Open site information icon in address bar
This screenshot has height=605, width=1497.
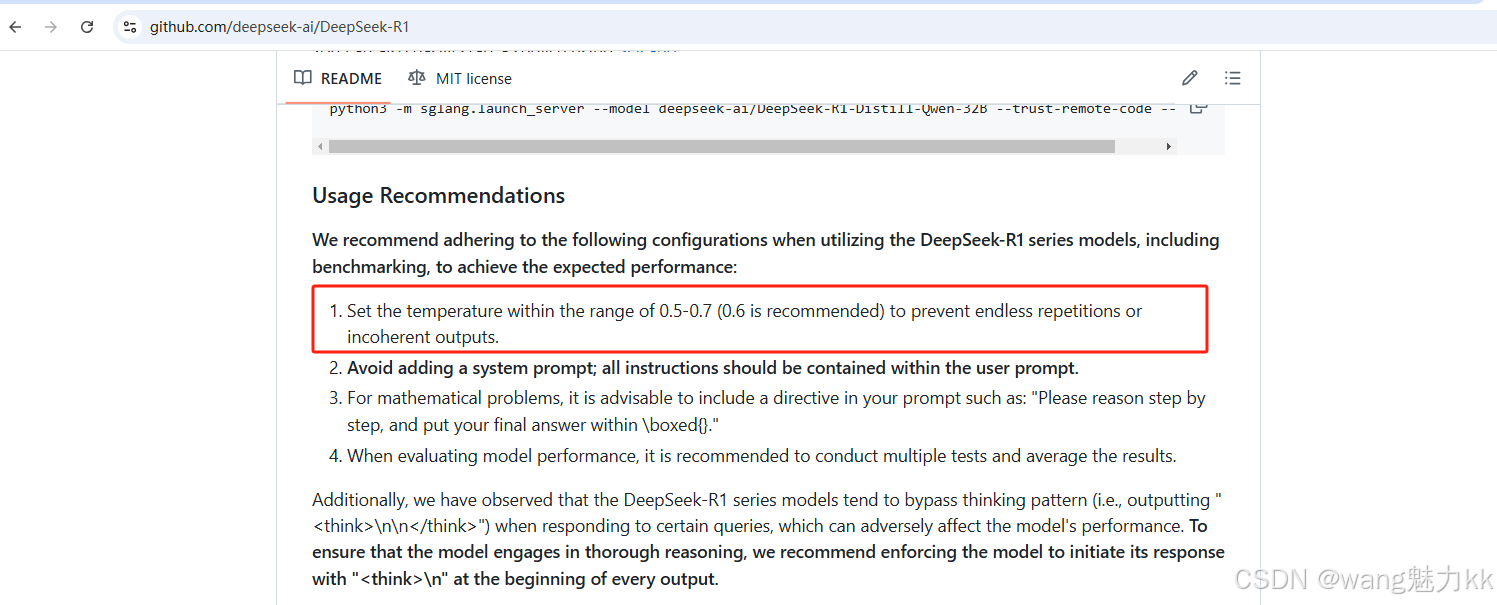pos(130,27)
